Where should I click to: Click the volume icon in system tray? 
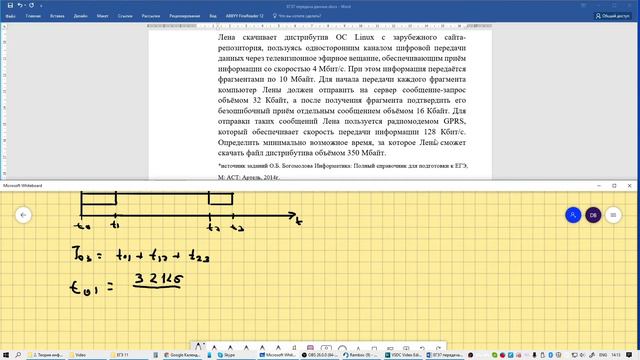(582, 355)
